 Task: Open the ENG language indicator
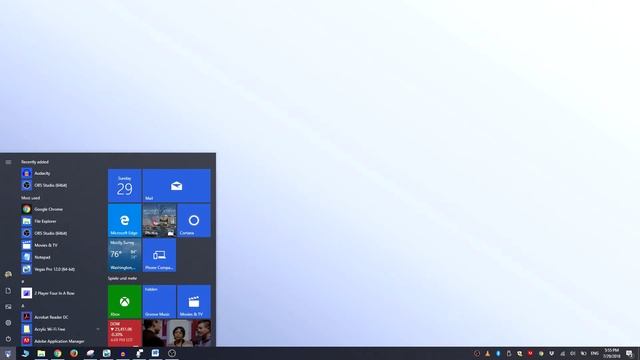pyautogui.click(x=595, y=353)
